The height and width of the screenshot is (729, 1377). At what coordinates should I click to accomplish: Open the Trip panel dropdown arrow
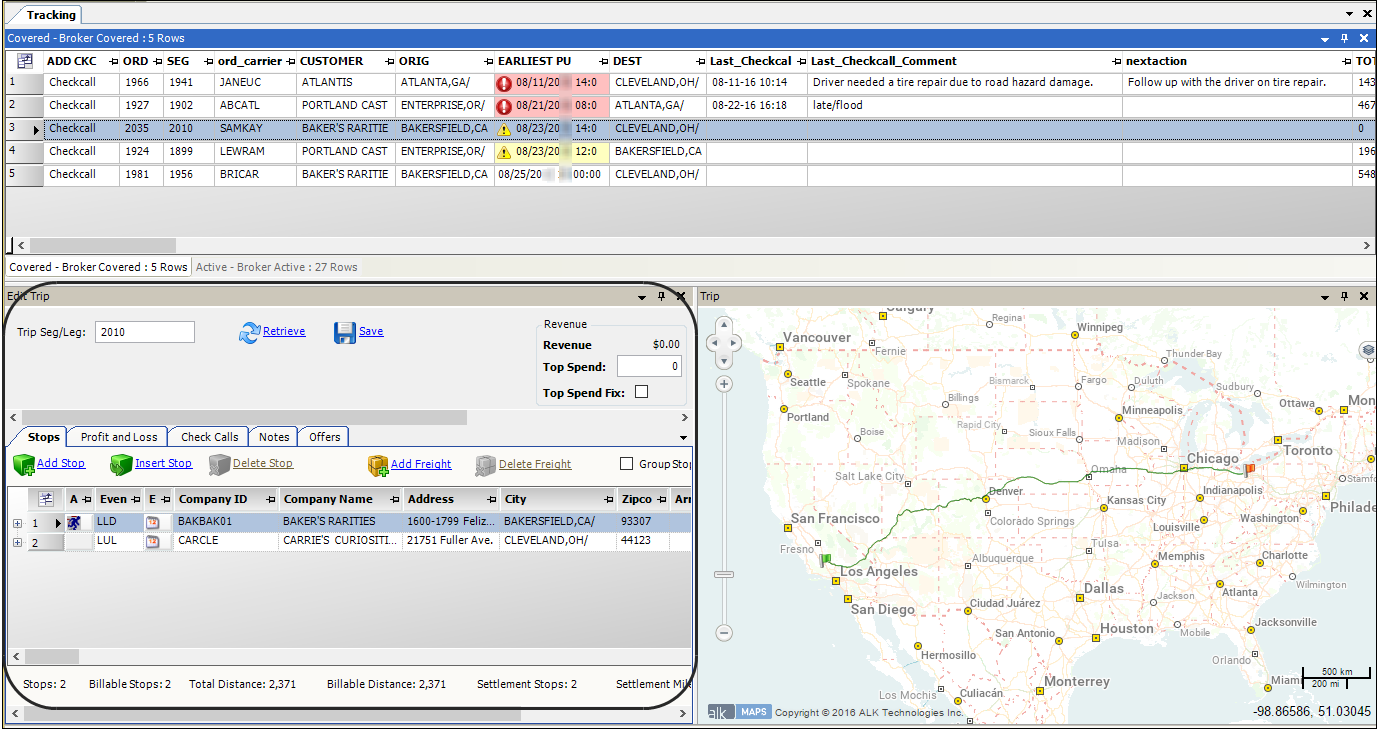tap(1325, 297)
